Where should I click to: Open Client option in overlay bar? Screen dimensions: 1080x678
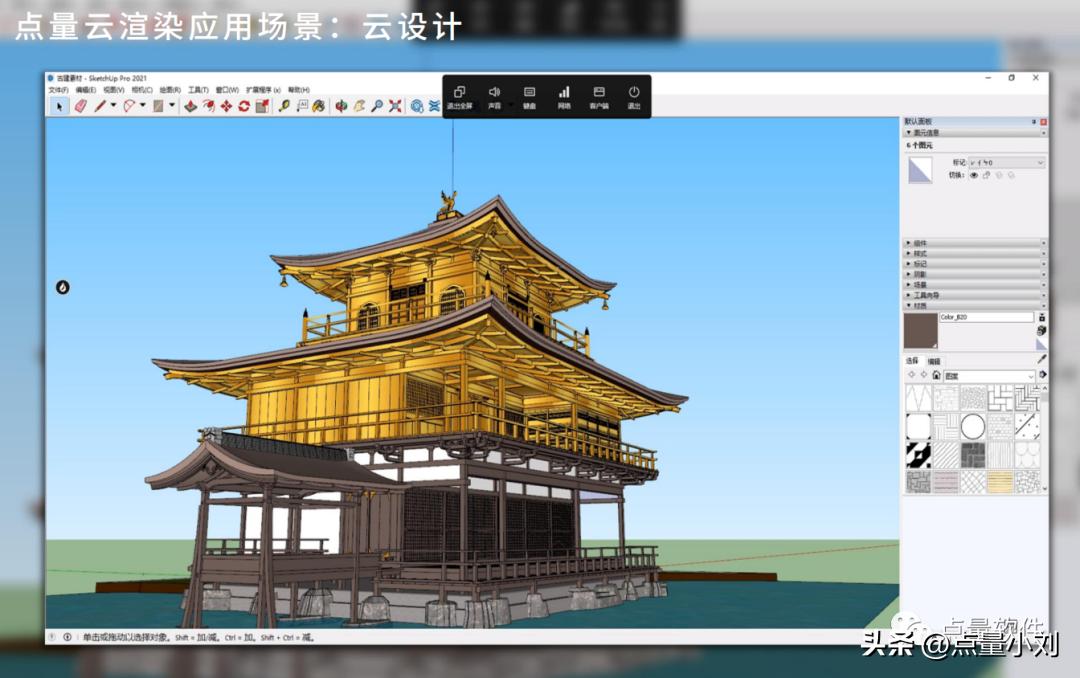point(599,97)
